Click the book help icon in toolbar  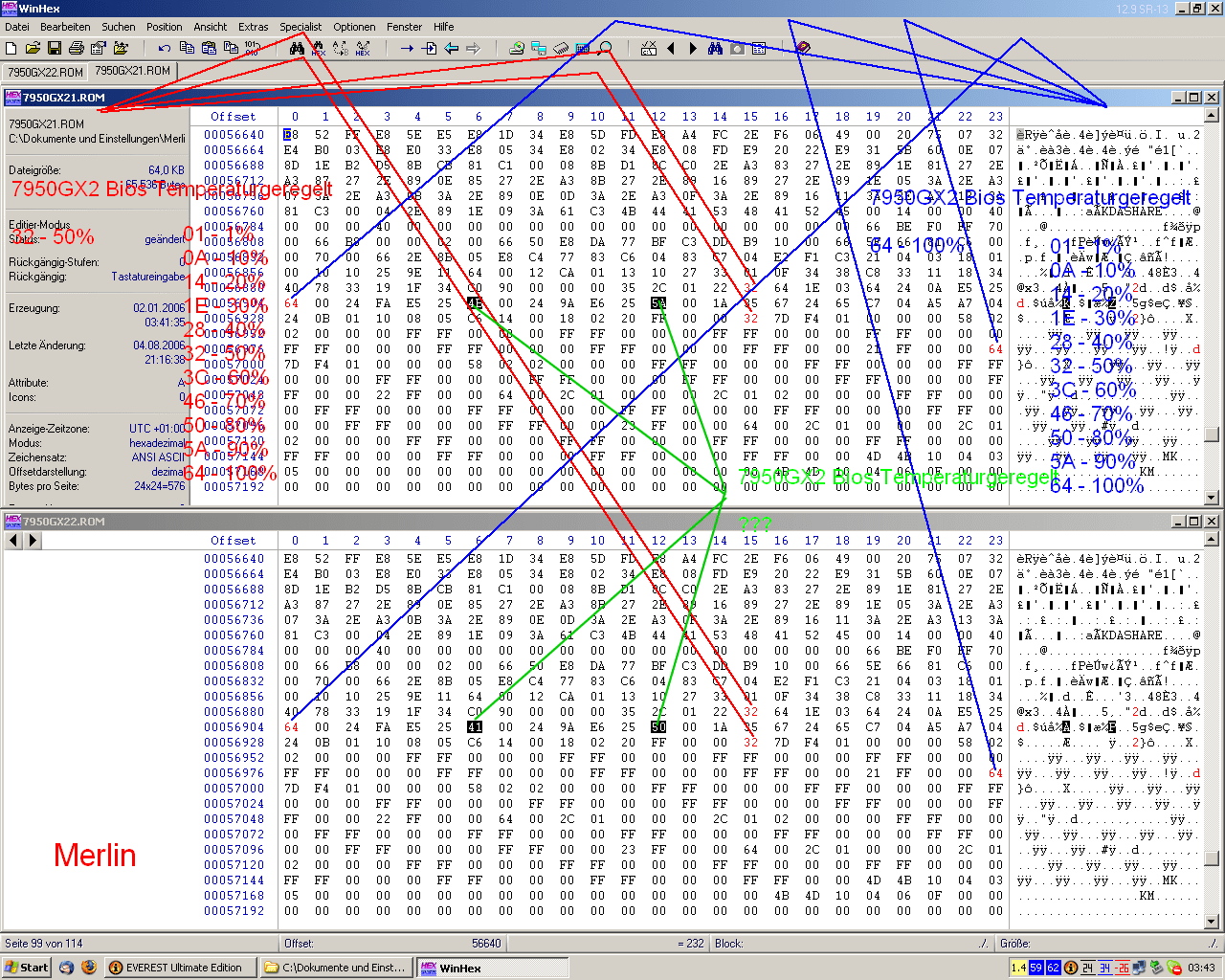pos(803,48)
